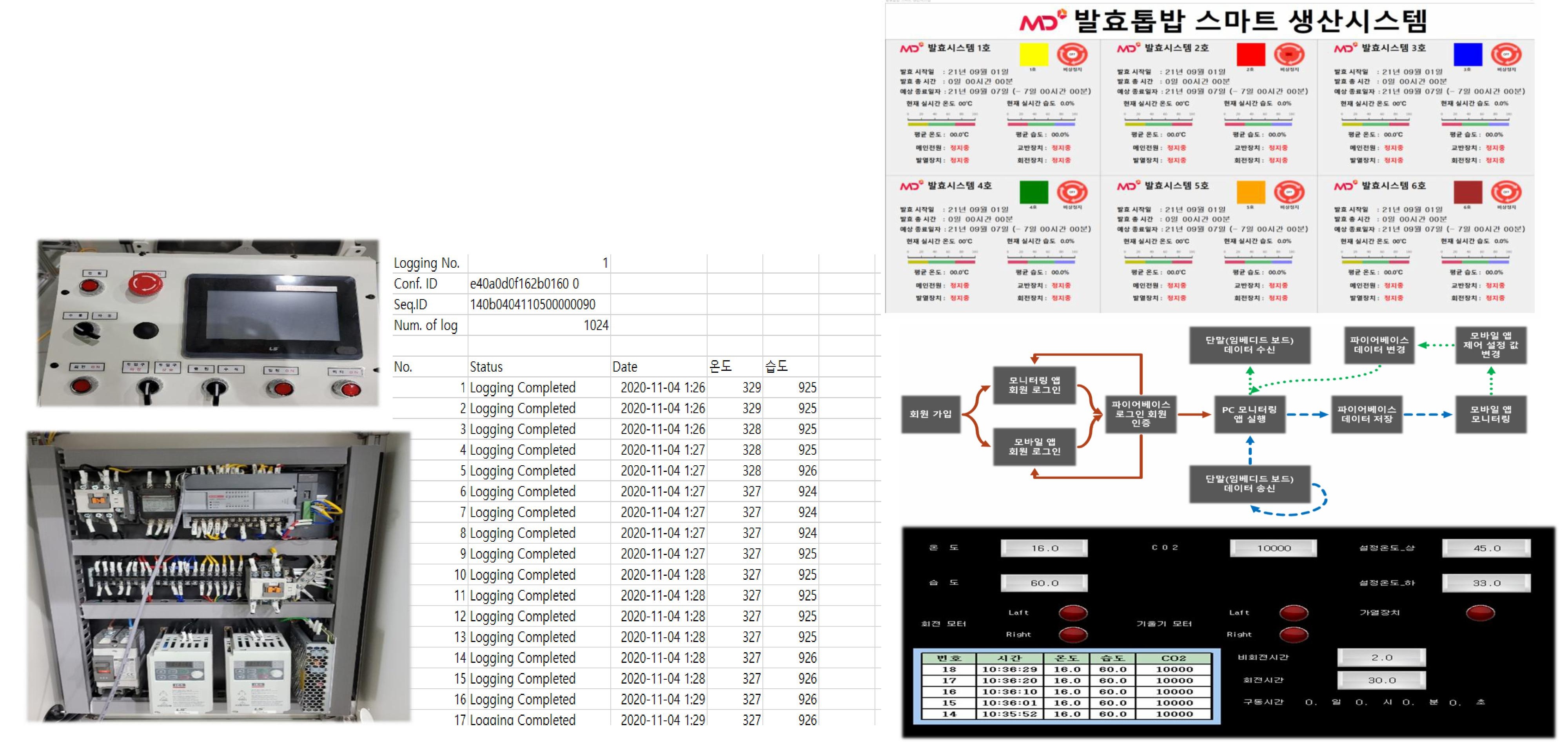Click emergency stop icon of fermentation system 5호

point(1289,193)
